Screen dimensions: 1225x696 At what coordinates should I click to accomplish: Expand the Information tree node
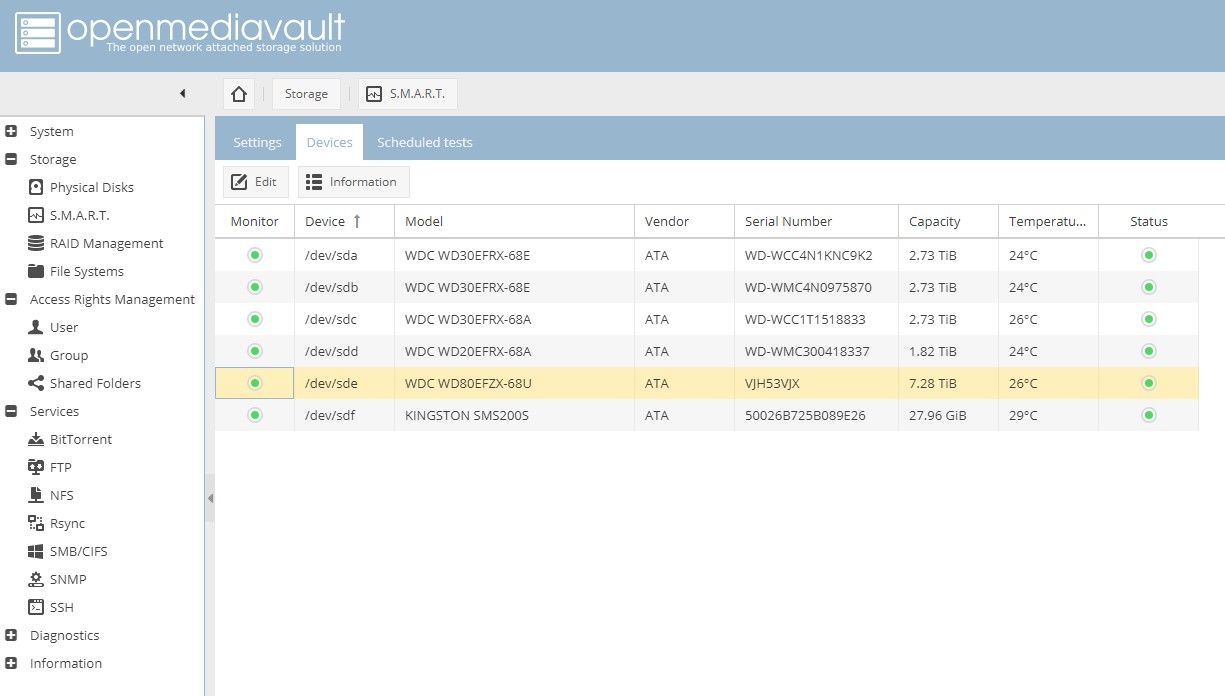pyautogui.click(x=12, y=663)
